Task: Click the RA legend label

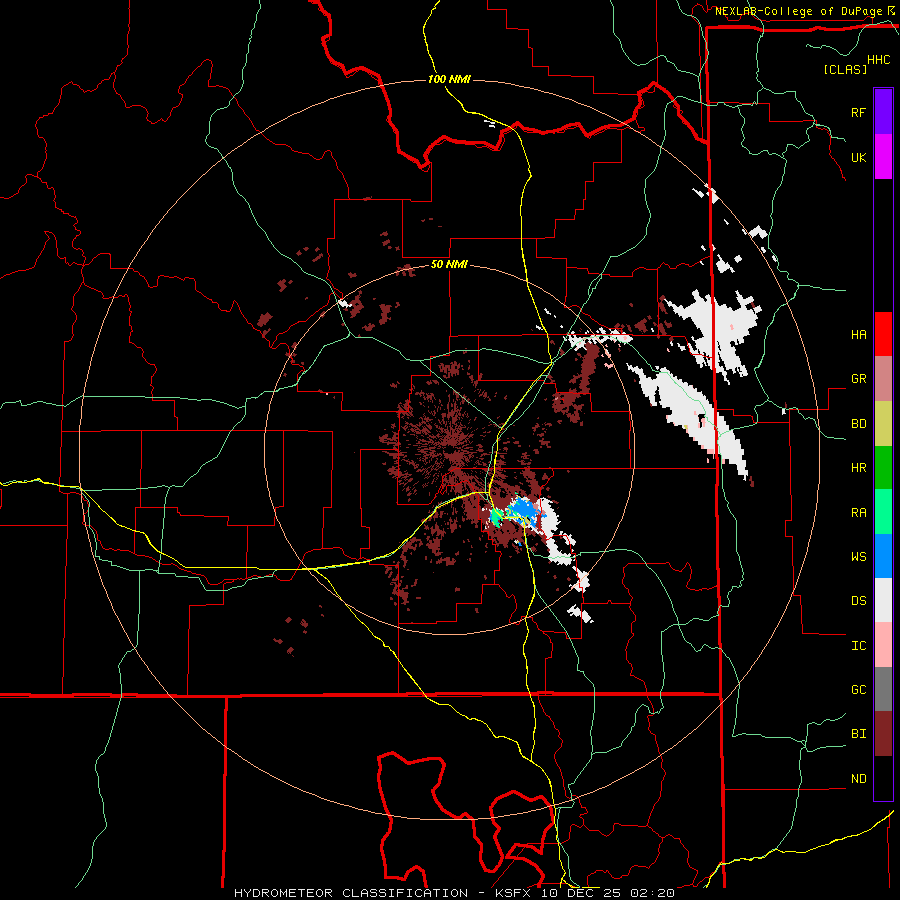Action: (x=858, y=513)
